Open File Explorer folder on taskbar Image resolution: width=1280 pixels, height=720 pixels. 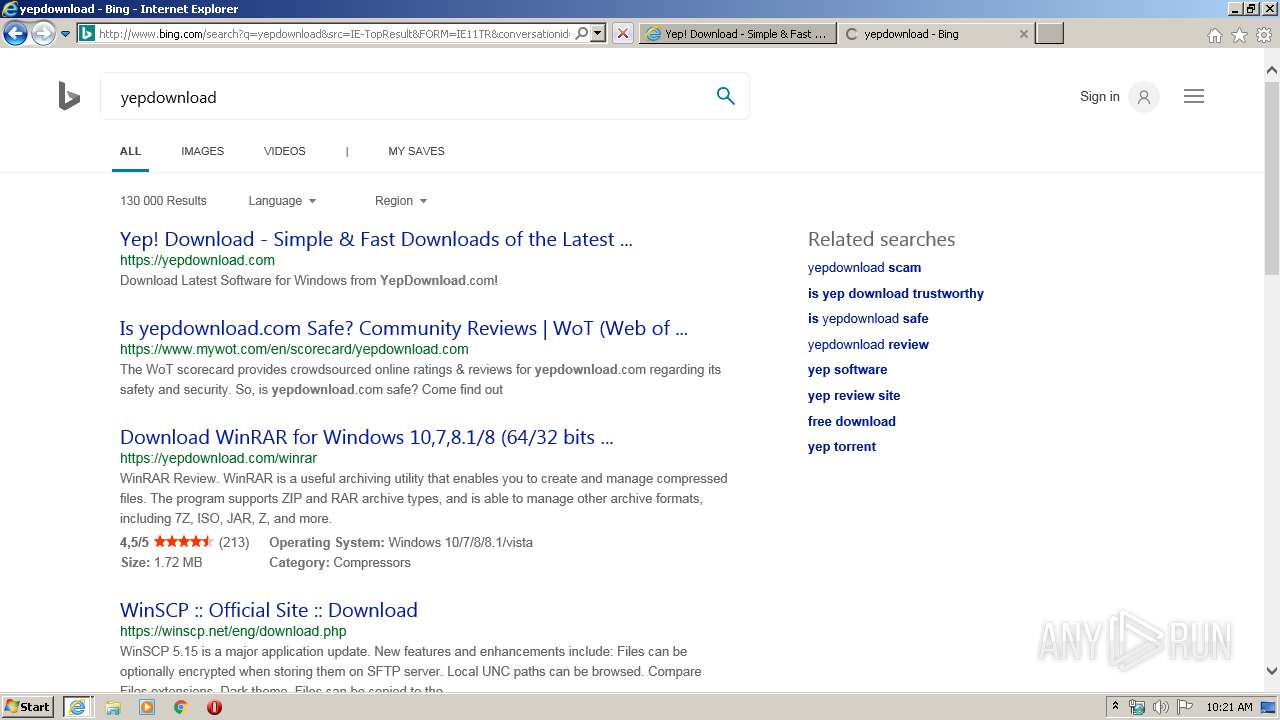coord(113,707)
